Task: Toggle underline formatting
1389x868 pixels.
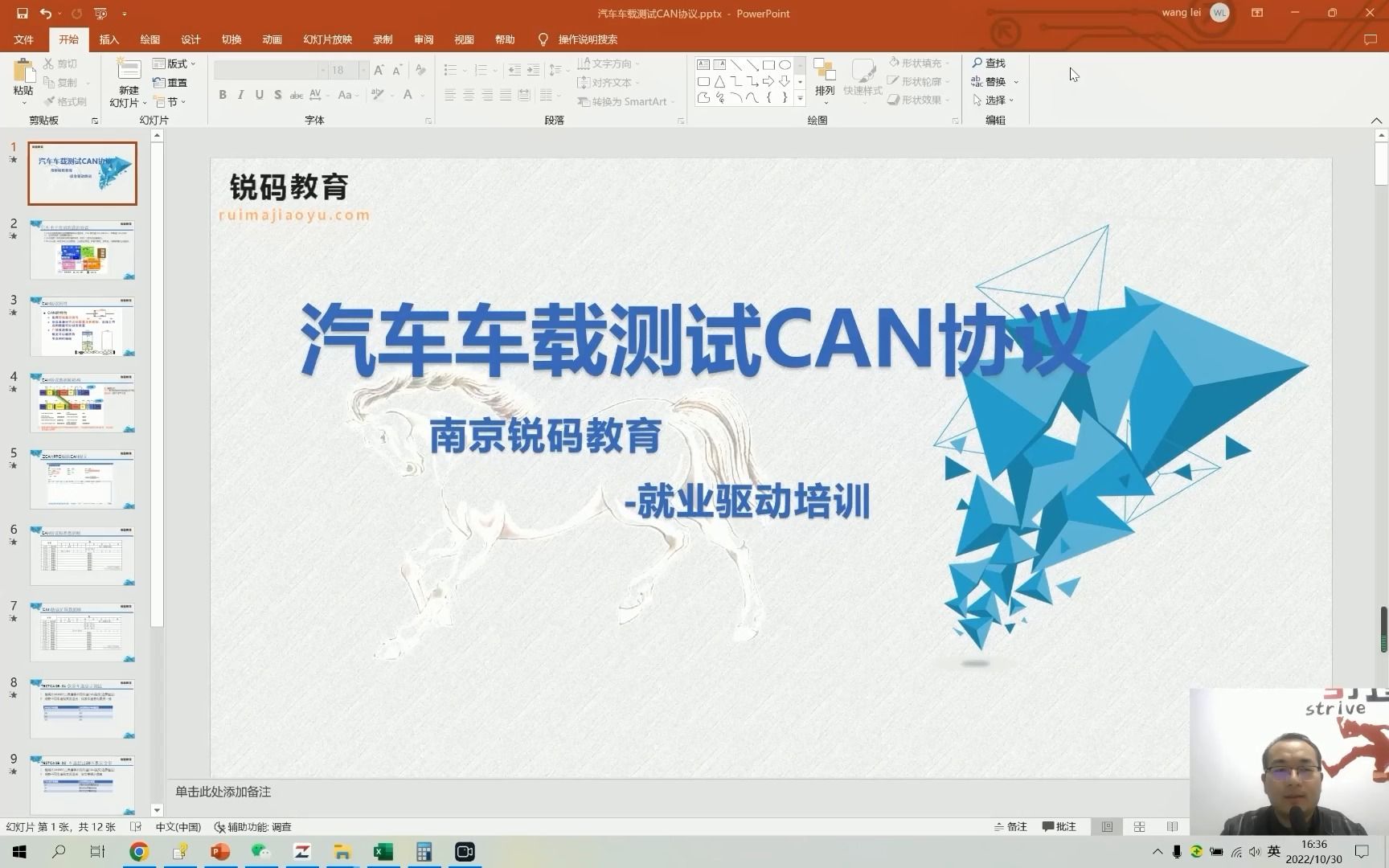Action: 259,95
